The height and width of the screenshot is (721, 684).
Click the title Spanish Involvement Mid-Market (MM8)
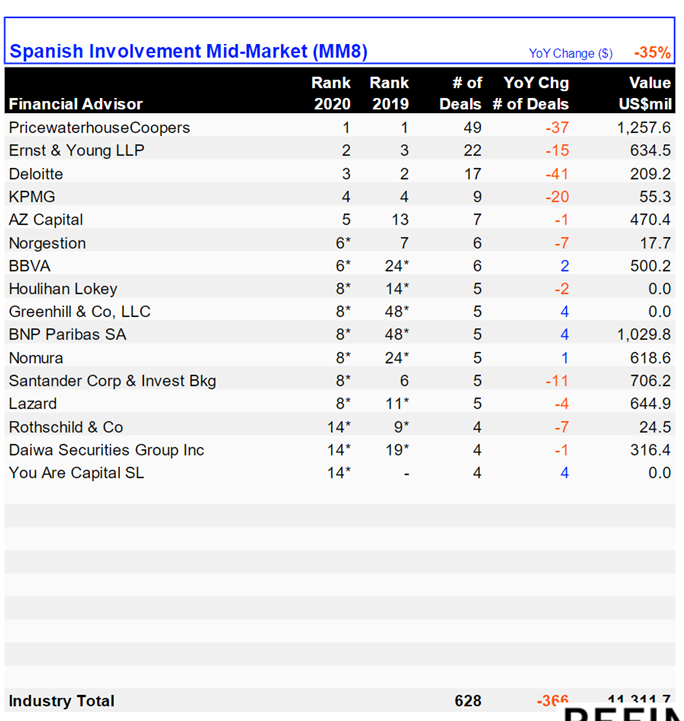188,52
